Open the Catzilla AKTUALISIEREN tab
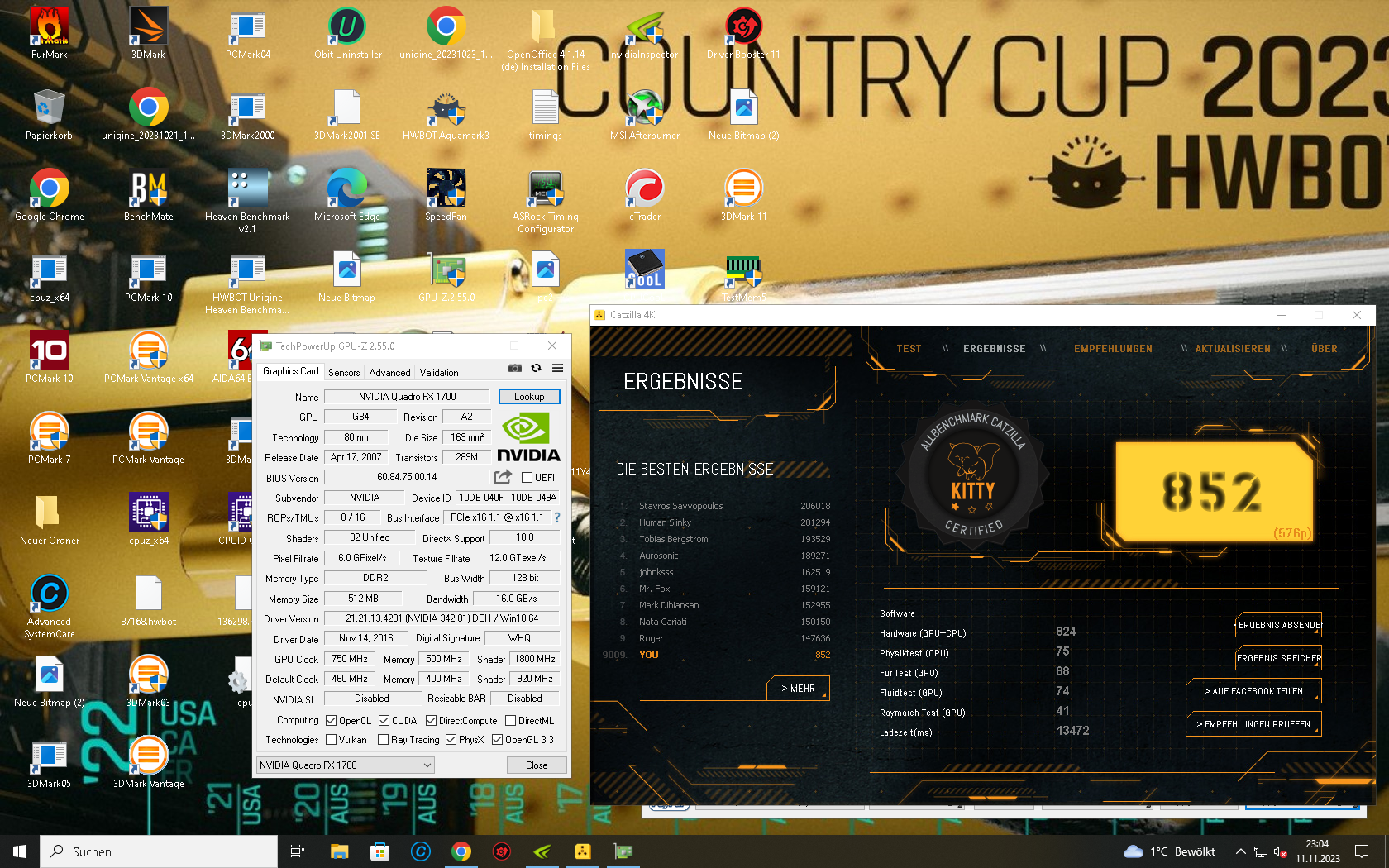 pyautogui.click(x=1233, y=349)
